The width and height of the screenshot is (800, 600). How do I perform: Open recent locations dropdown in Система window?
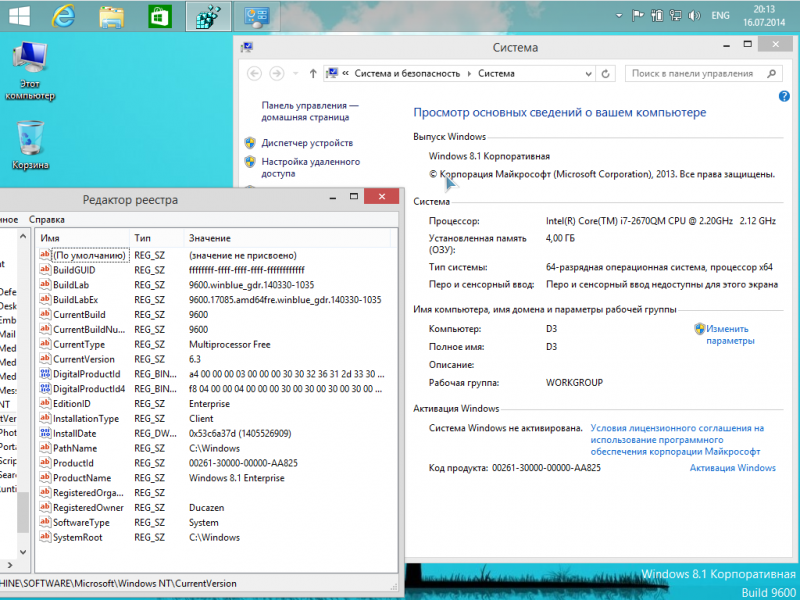tap(295, 73)
